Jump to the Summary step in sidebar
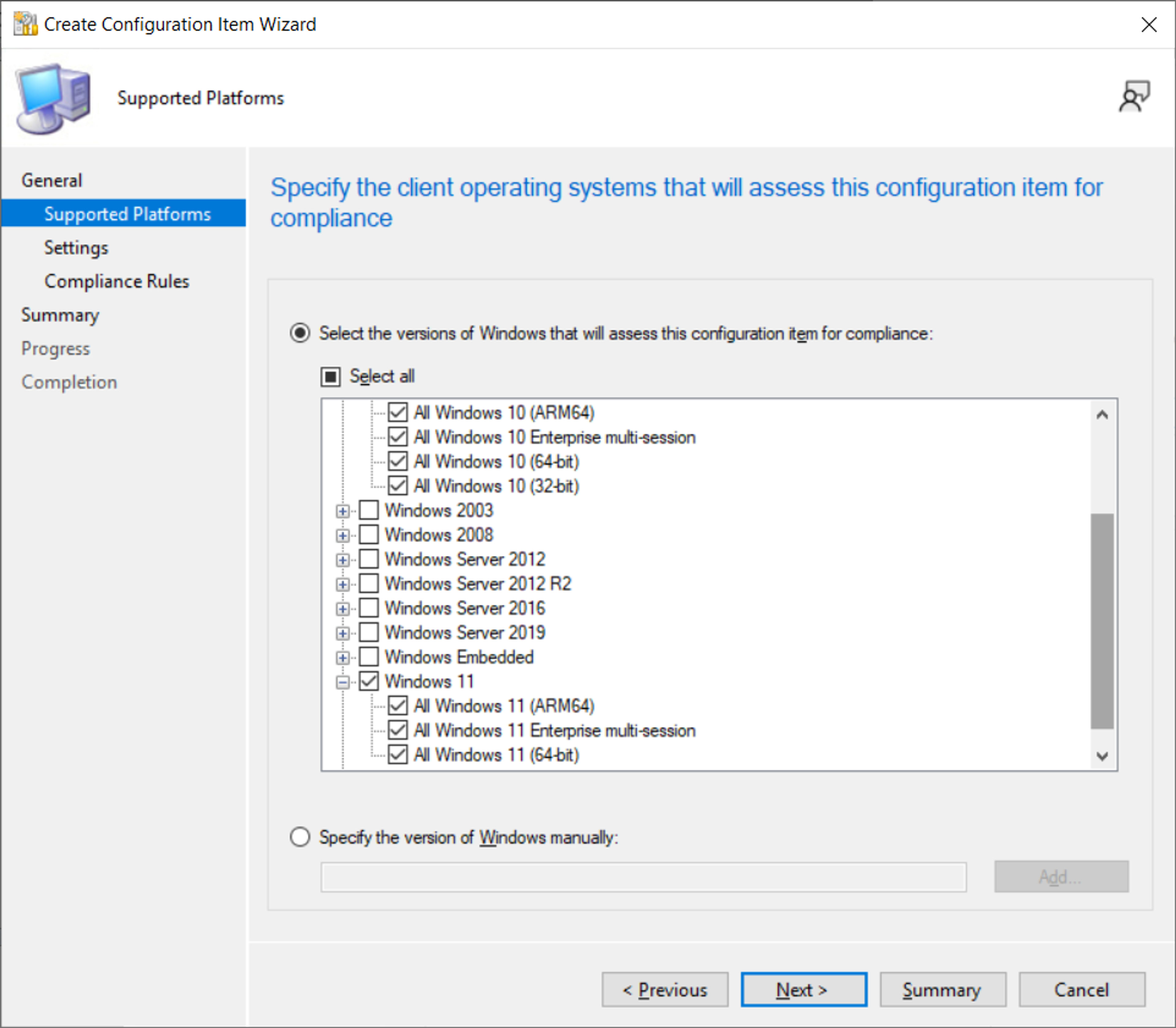Screen dimensions: 1176x1028 (60, 315)
